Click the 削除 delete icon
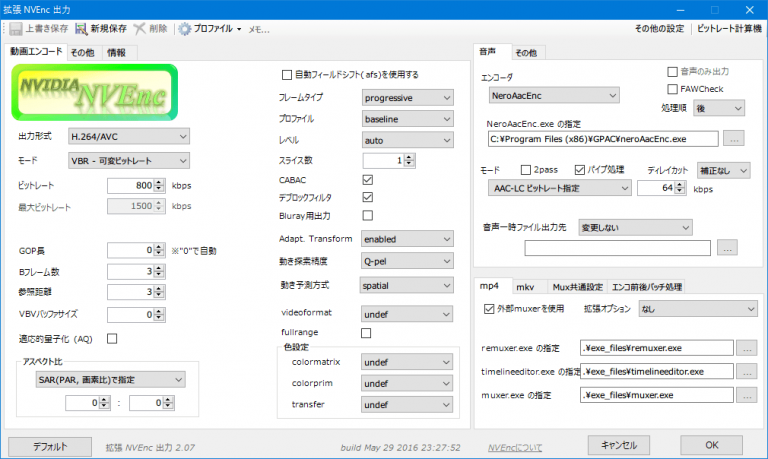 click(140, 29)
